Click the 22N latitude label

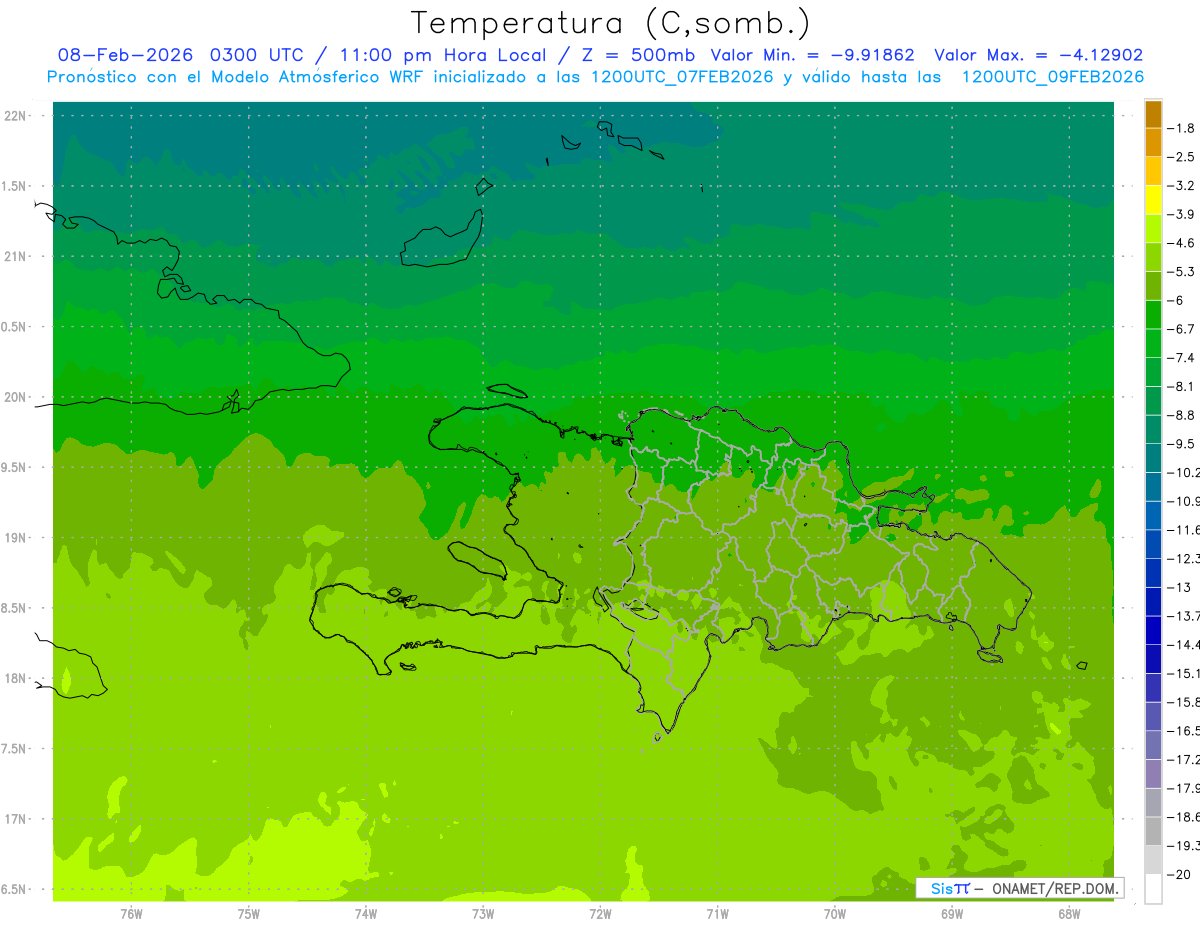pos(17,116)
